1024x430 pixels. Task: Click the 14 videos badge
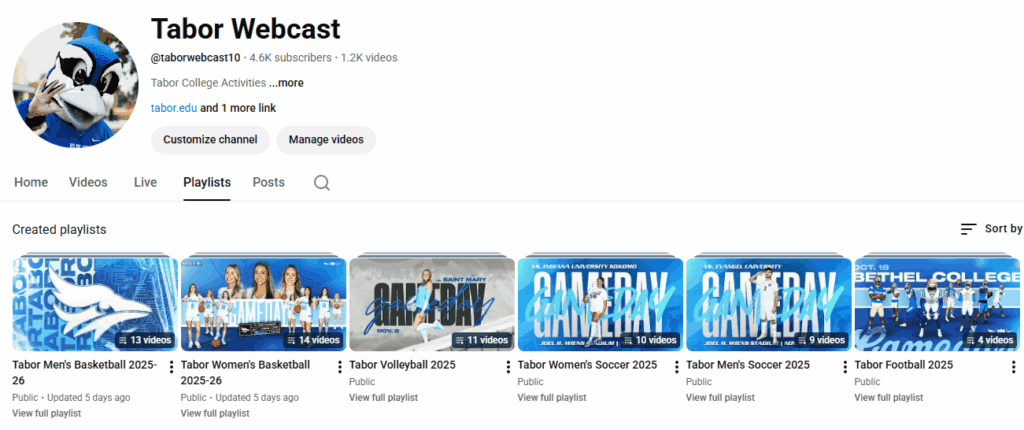pyautogui.click(x=313, y=340)
